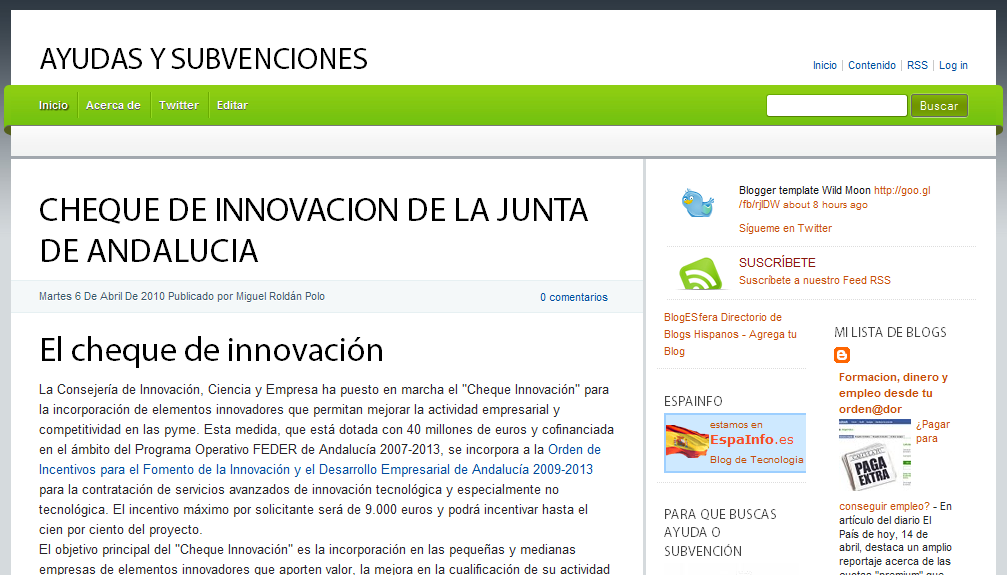Open the Acerca de menu item

click(x=113, y=105)
